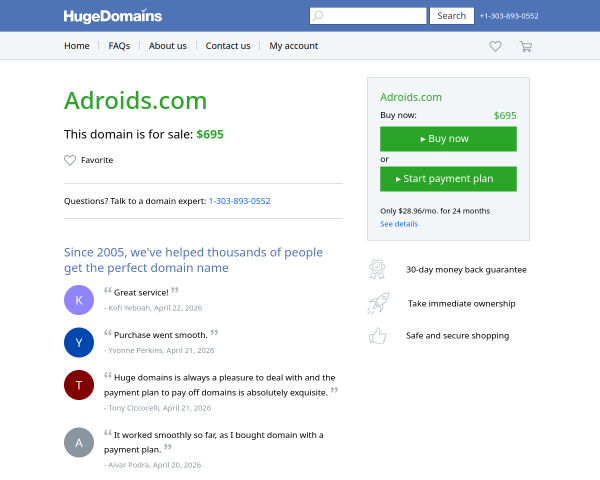Screen dimensions: 600x480
Task: Click the money back guarantee ribbon icon
Action: pyautogui.click(x=377, y=269)
